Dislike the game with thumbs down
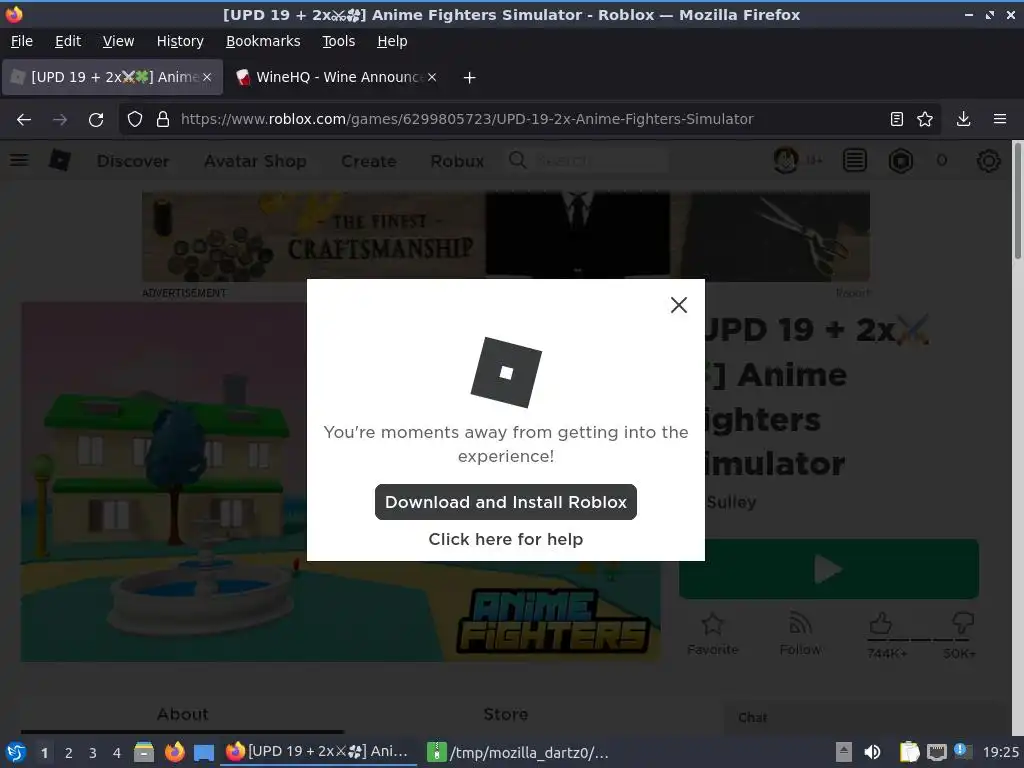Image resolution: width=1024 pixels, height=768 pixels. click(963, 623)
